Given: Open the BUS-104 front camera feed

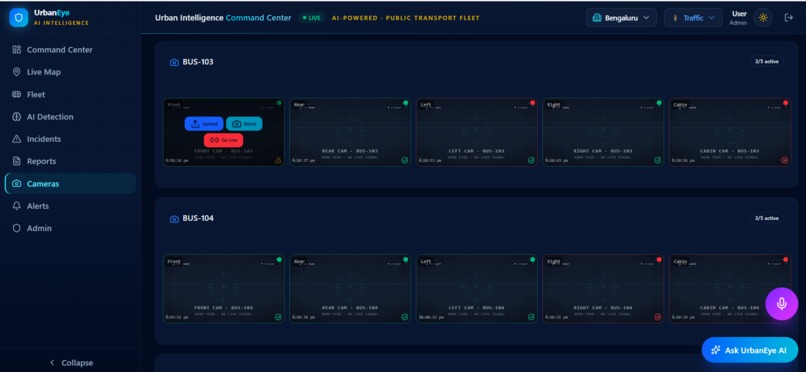Looking at the screenshot, I should pos(224,289).
